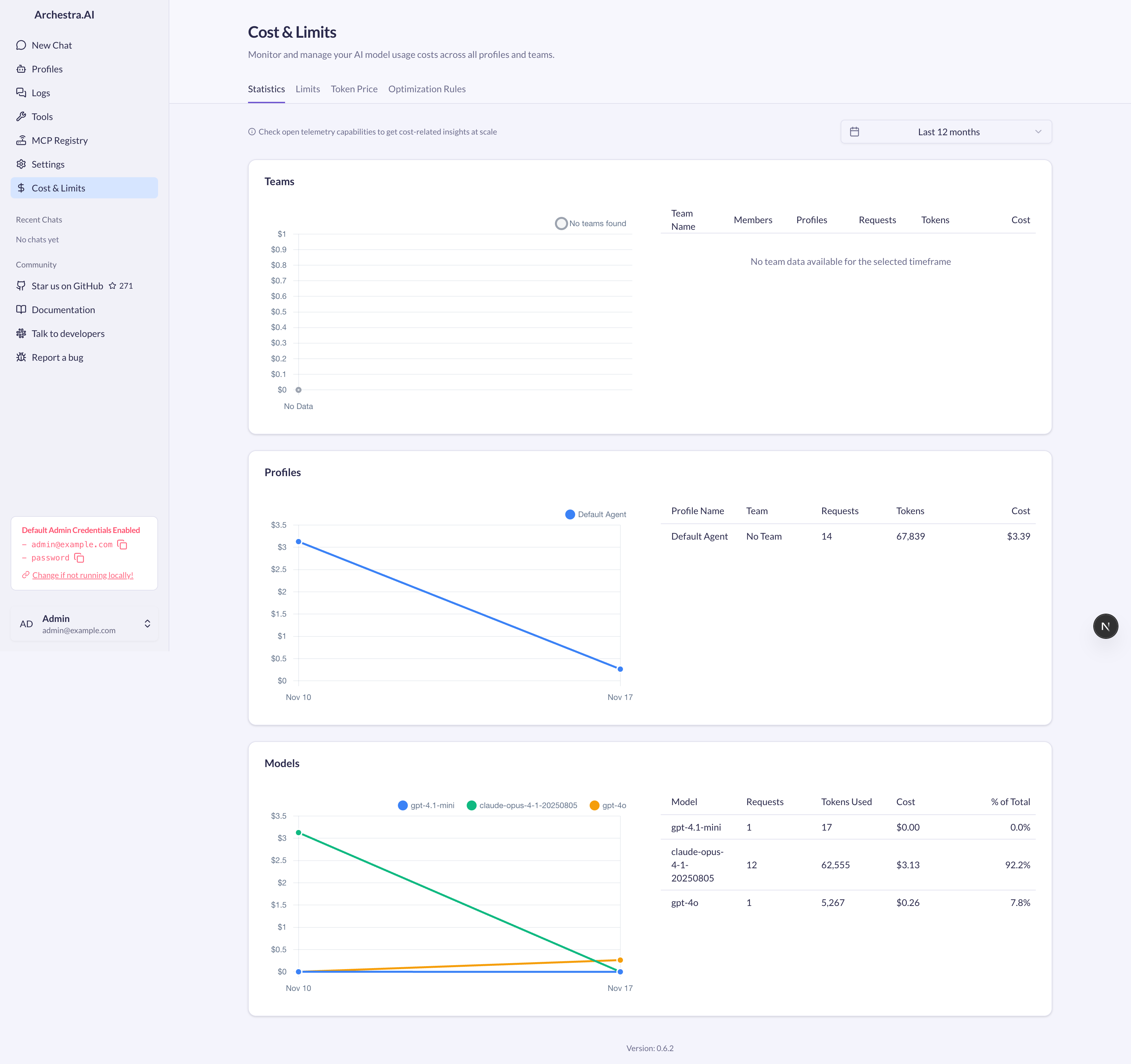Click the Settings gear icon
This screenshot has height=1064, width=1131.
[x=21, y=164]
